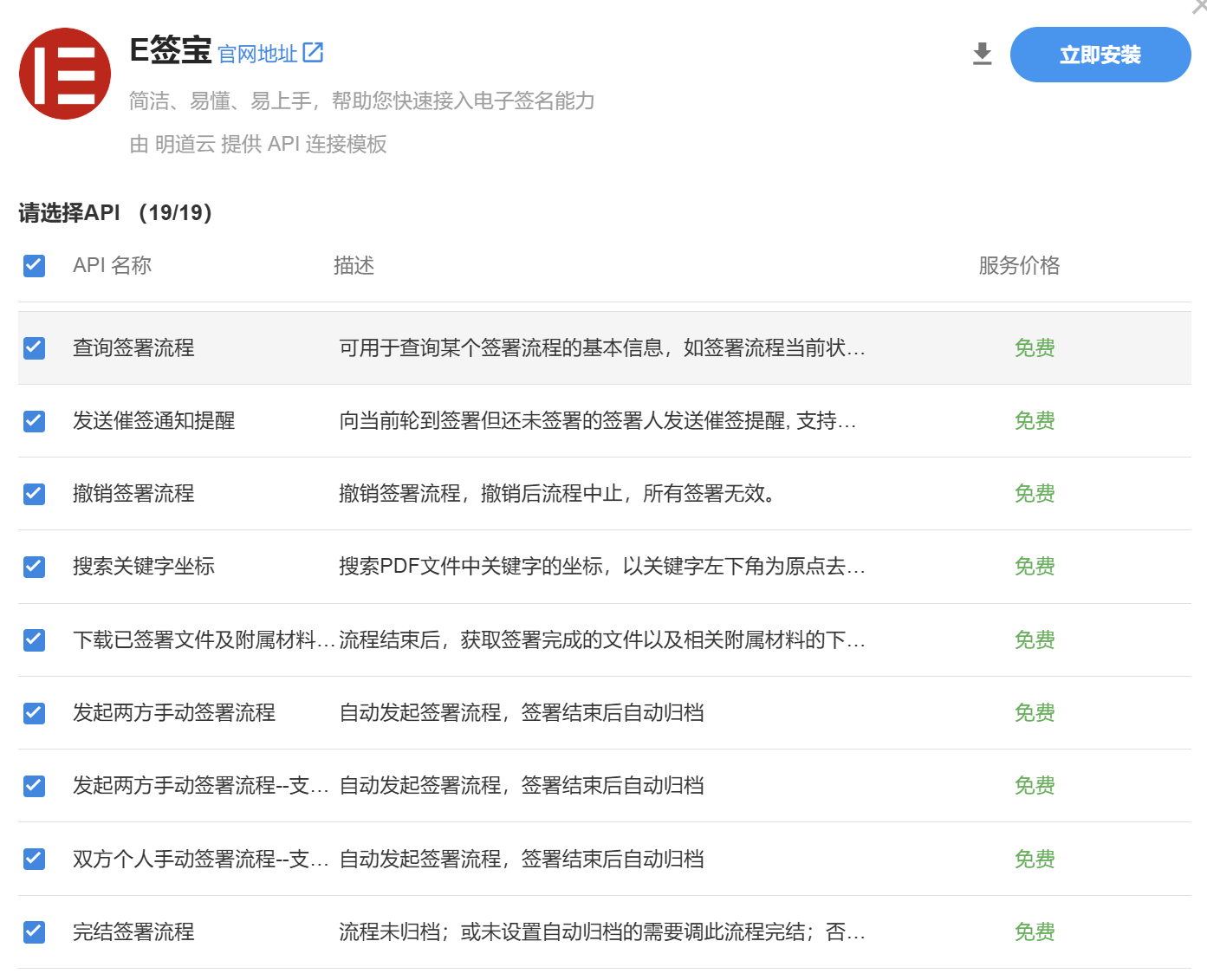Viewport: 1207px width, 980px height.
Task: Uncheck the 查询签署流程 checkbox
Action: click(34, 347)
